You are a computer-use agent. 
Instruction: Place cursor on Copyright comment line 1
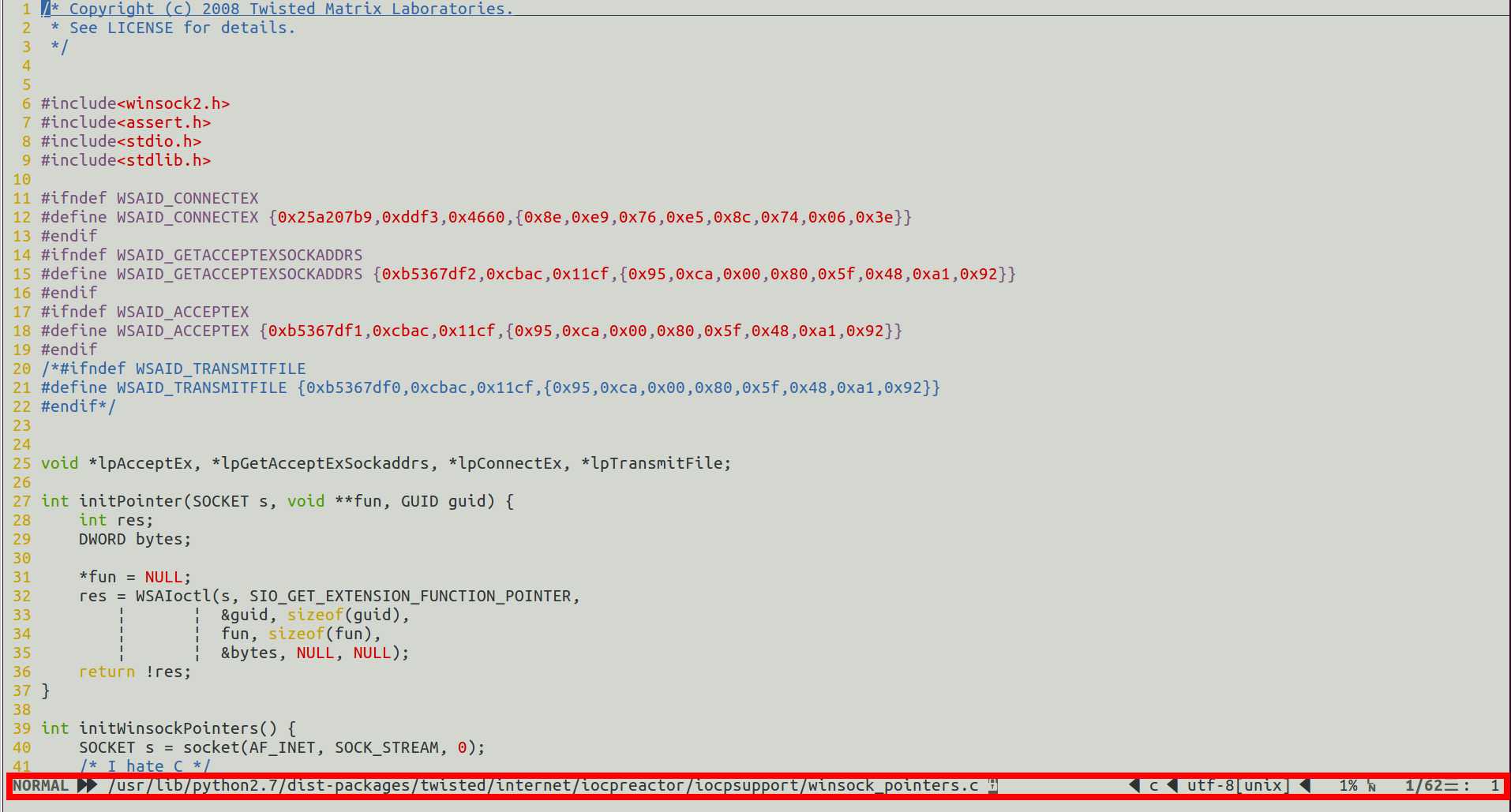[277, 9]
